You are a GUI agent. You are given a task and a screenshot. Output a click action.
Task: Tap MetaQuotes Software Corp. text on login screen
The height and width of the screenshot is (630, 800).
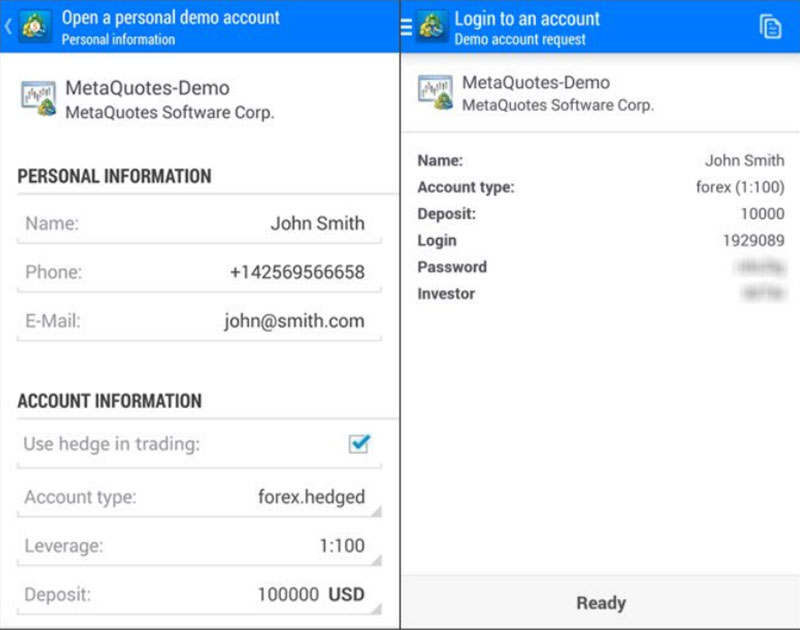(x=558, y=105)
